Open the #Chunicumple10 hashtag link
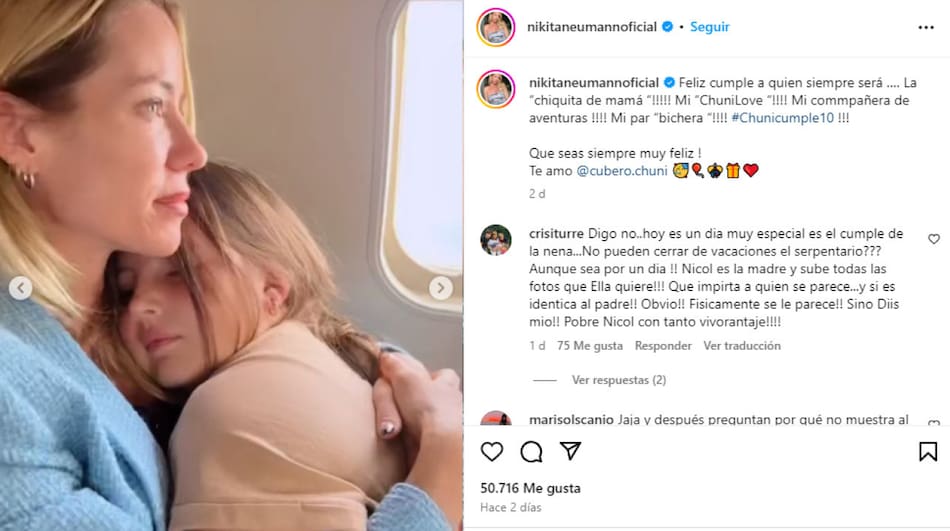Image resolution: width=950 pixels, height=531 pixels. pyautogui.click(x=783, y=118)
